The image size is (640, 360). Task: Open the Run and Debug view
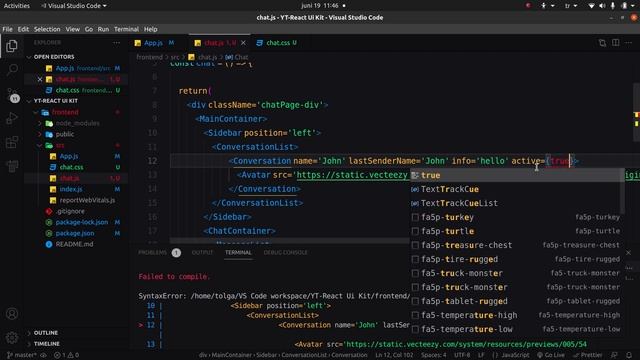pyautogui.click(x=12, y=118)
